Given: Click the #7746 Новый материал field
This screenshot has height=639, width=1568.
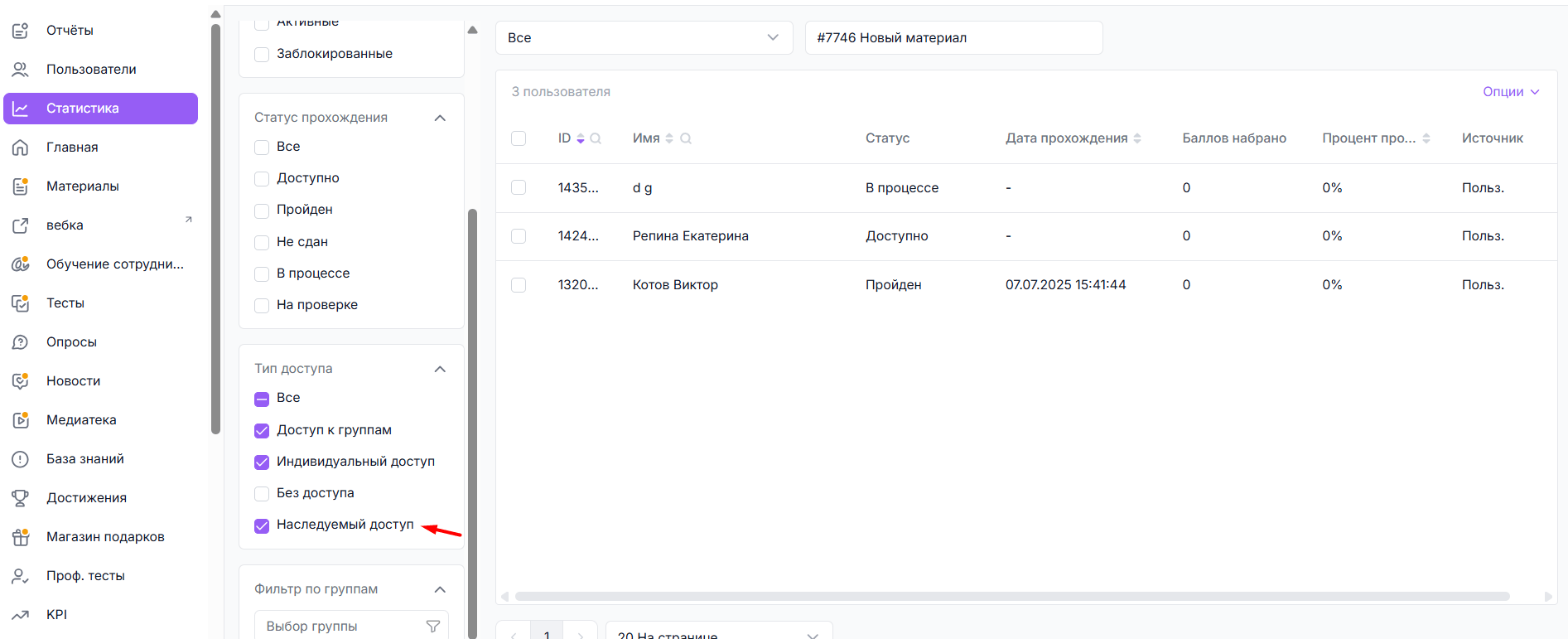Looking at the screenshot, I should [953, 38].
